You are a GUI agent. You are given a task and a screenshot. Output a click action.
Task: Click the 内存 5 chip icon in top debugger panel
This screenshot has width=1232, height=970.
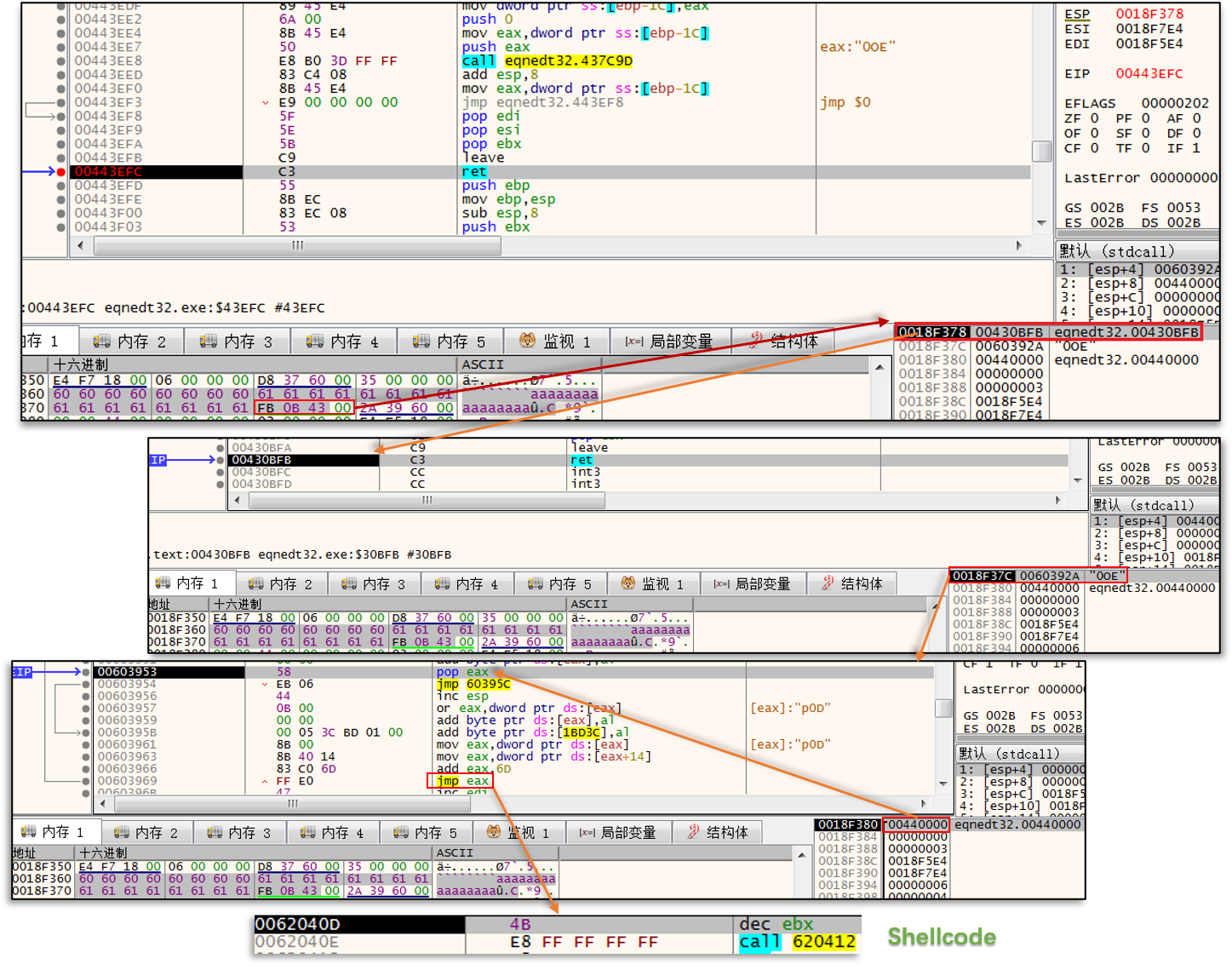pyautogui.click(x=421, y=342)
